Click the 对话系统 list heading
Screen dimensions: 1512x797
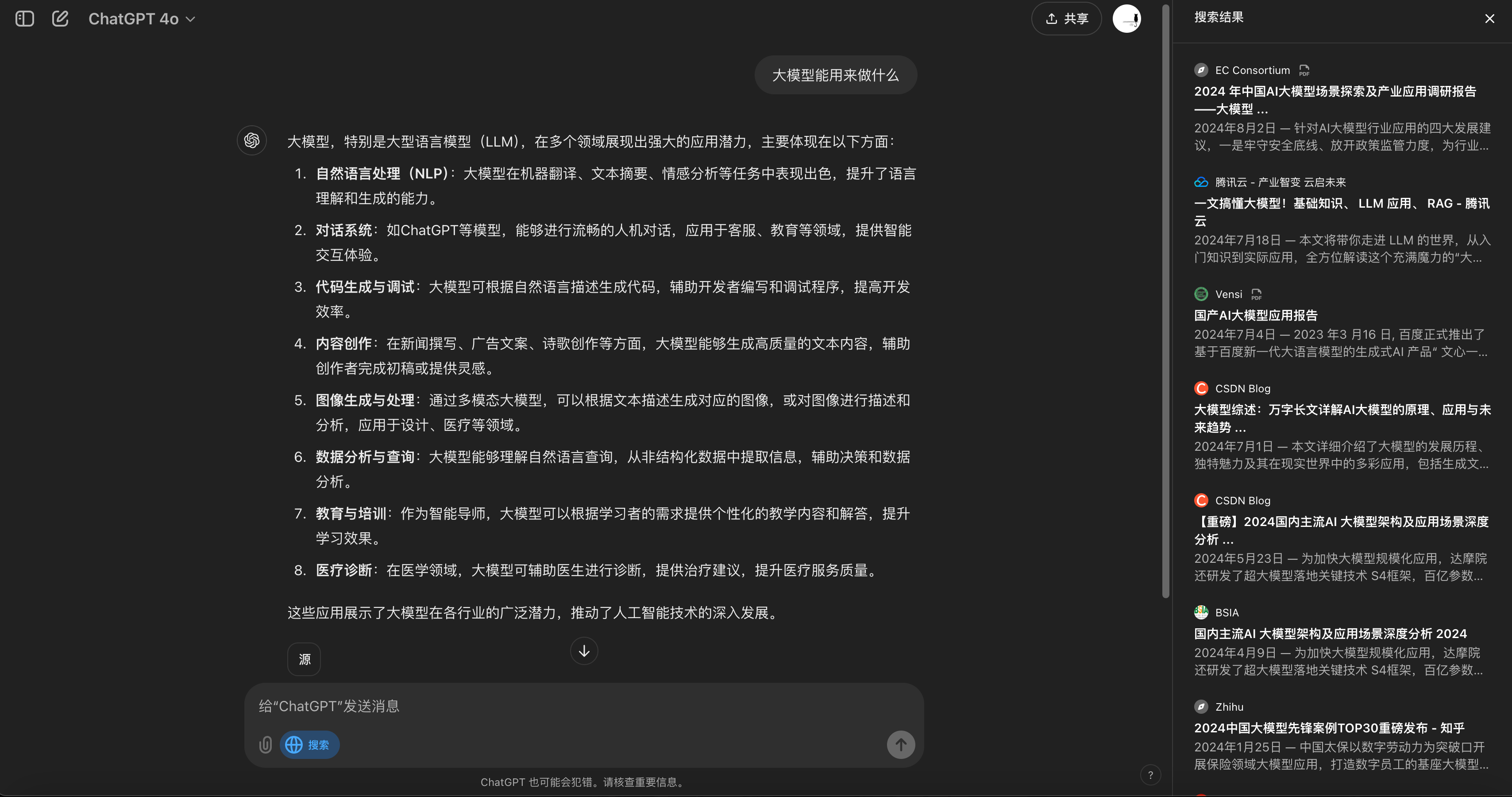click(x=344, y=230)
